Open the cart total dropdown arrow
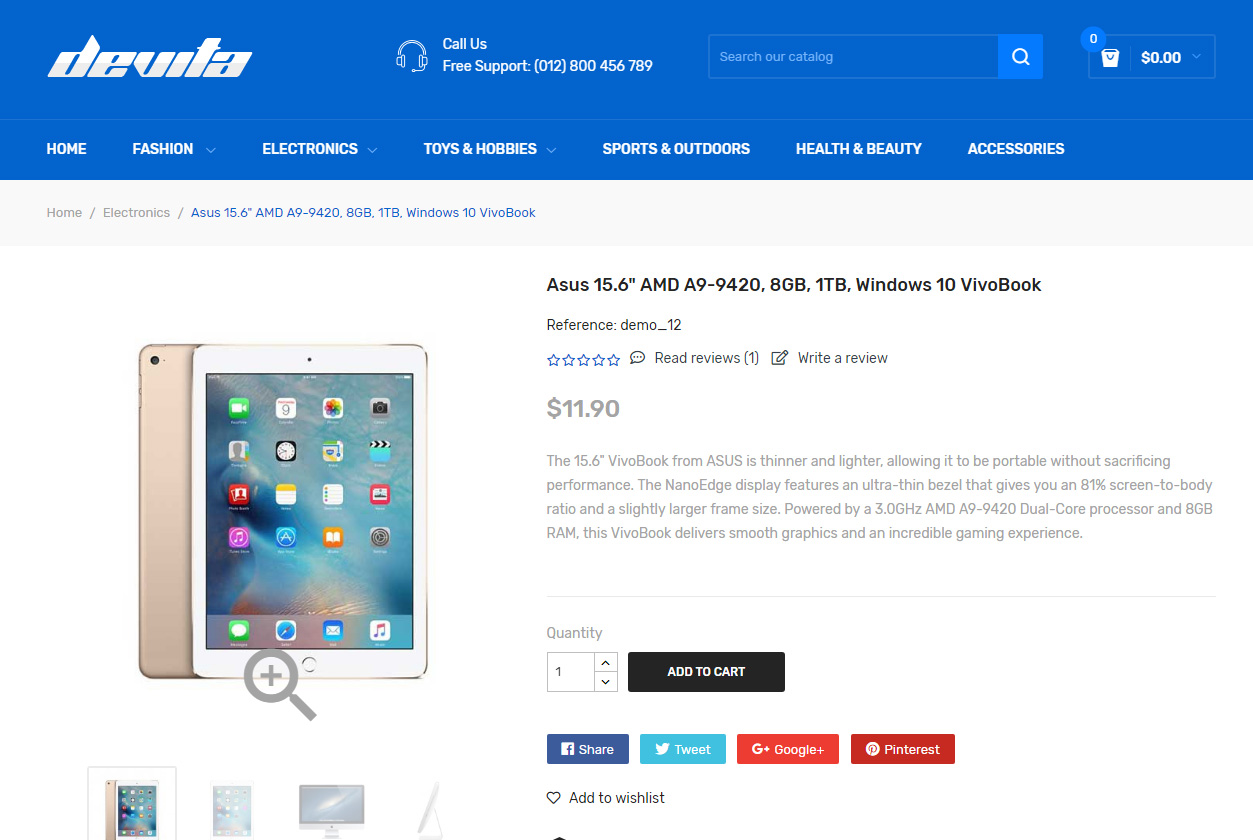 click(x=1197, y=58)
